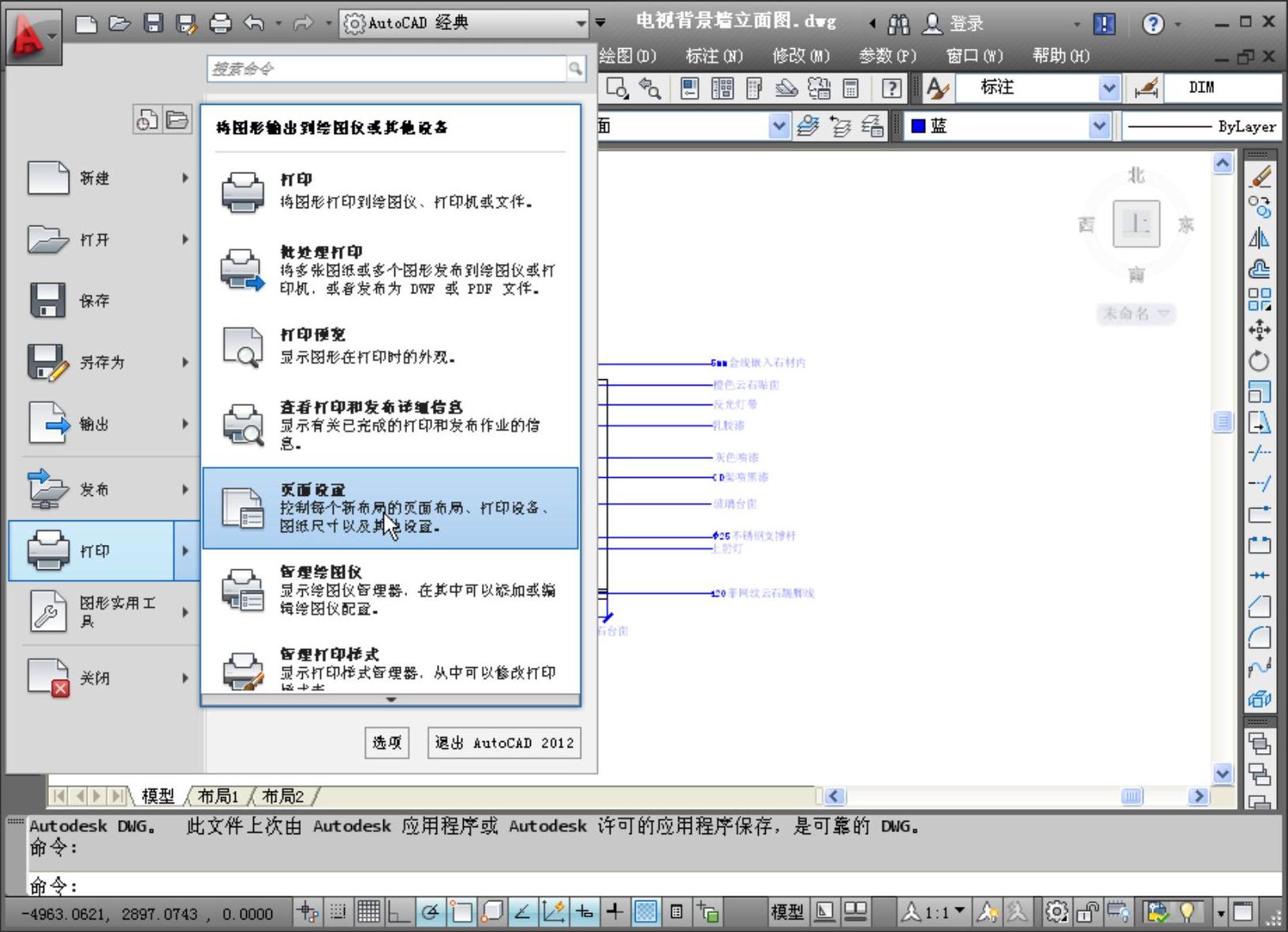Screen dimensions: 1288x932
Task: Click the 搜索命令 search field
Action: coord(387,69)
